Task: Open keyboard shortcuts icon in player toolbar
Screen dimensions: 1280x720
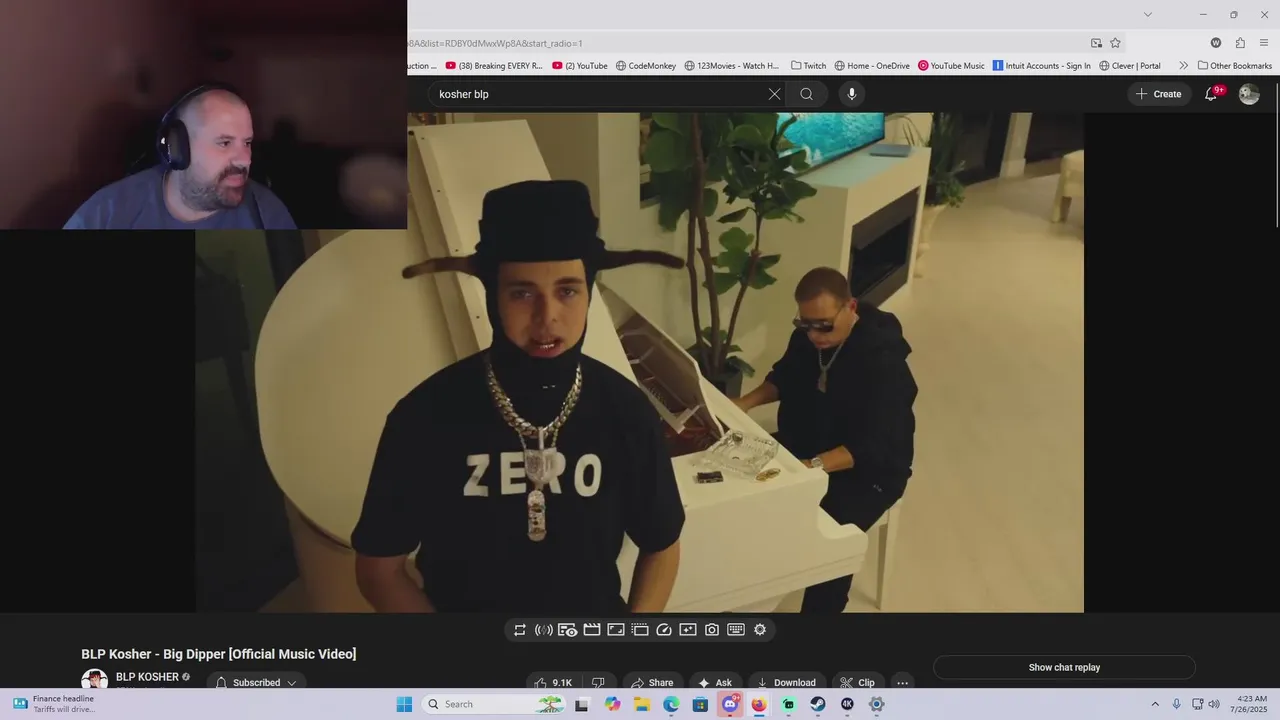Action: [736, 630]
